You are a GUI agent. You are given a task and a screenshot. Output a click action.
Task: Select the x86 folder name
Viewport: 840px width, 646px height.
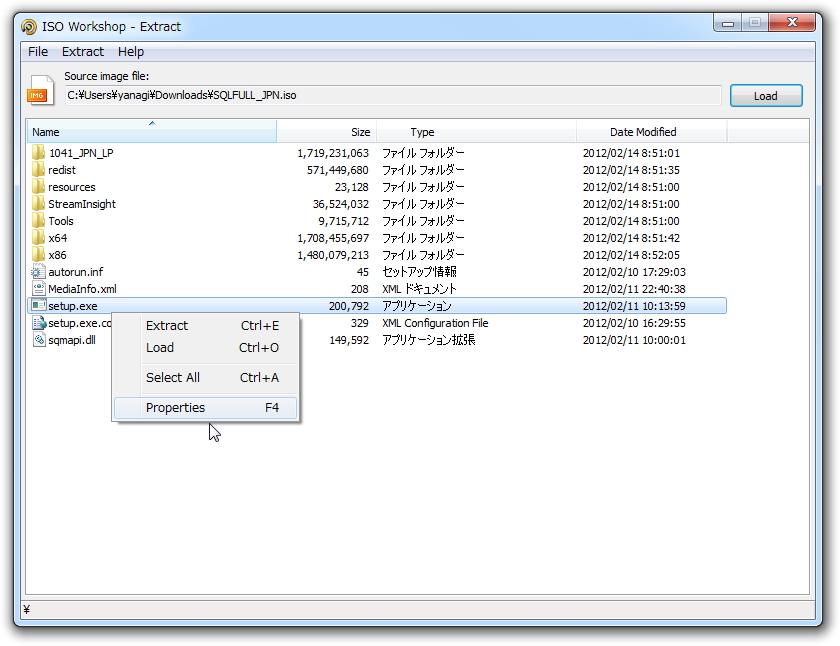tap(57, 255)
